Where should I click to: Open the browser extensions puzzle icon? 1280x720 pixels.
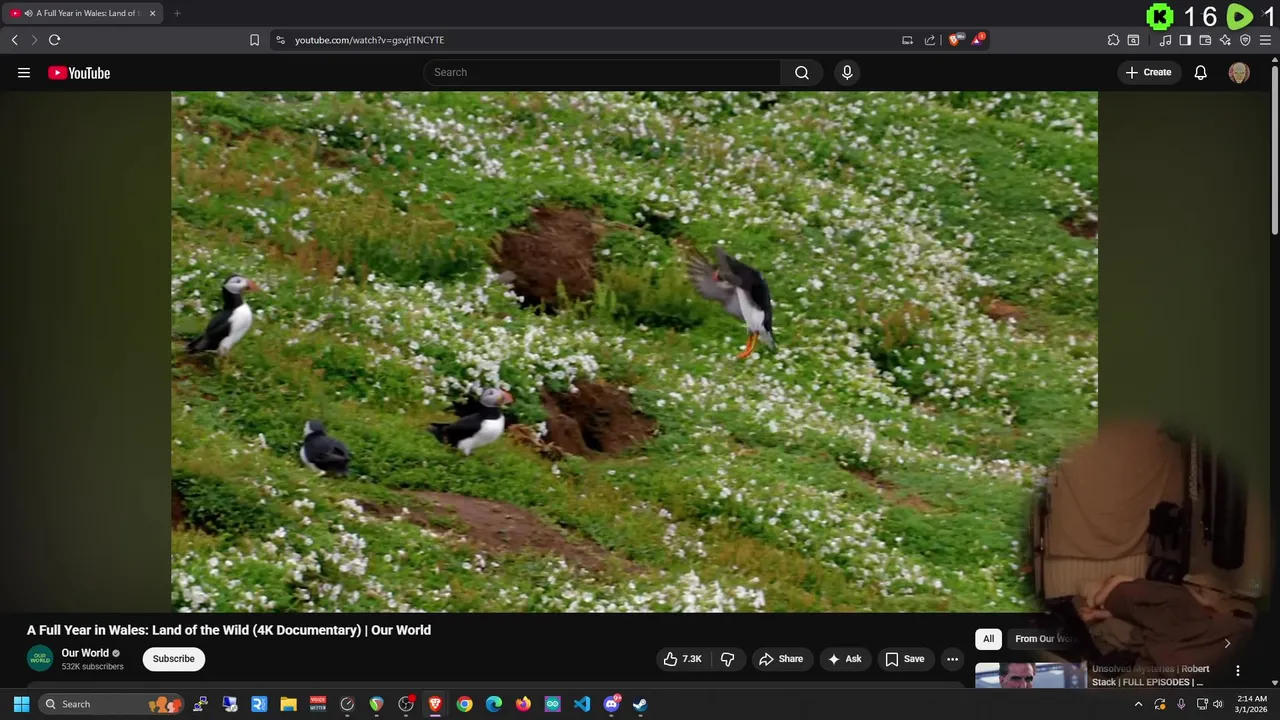click(1113, 40)
